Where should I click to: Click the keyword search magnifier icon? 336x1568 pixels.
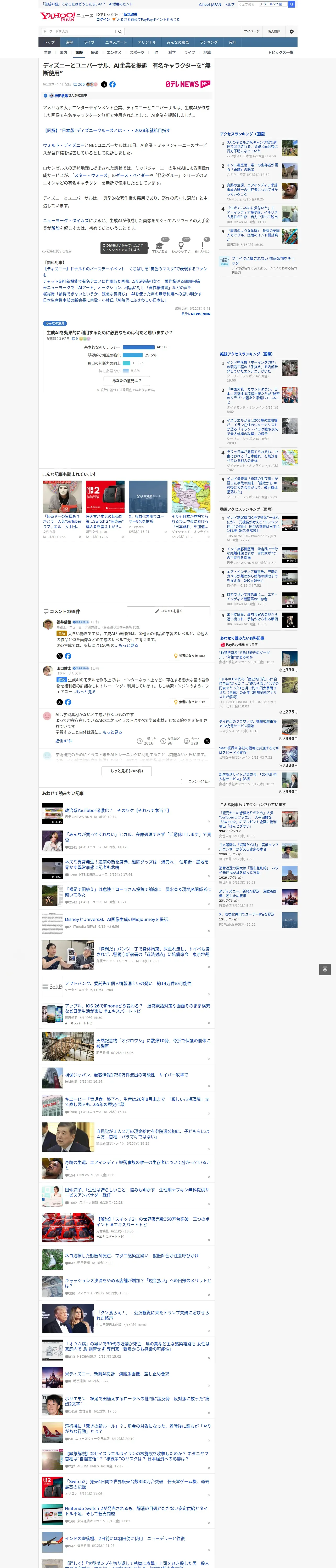pos(120,32)
